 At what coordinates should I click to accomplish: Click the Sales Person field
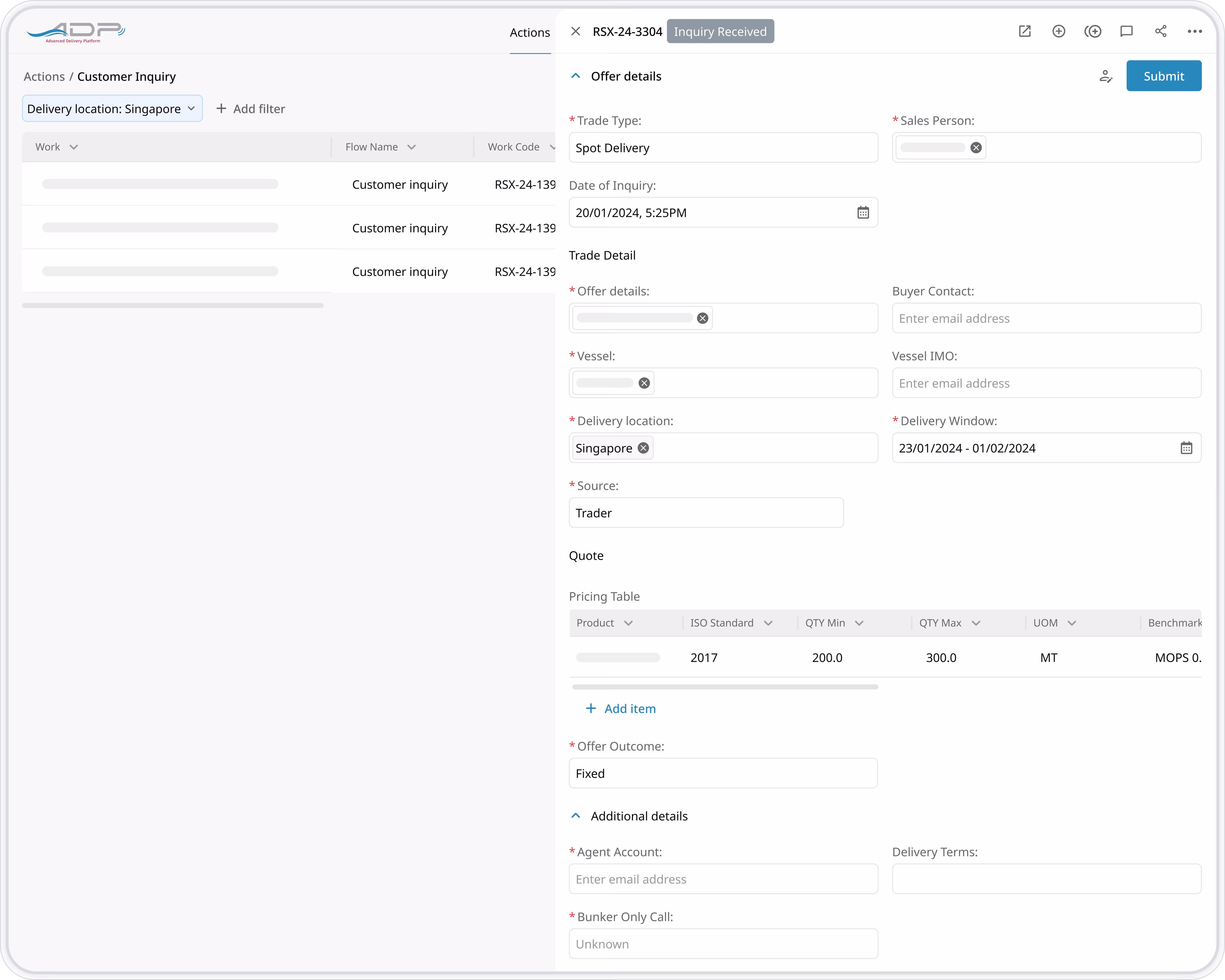click(x=1047, y=148)
